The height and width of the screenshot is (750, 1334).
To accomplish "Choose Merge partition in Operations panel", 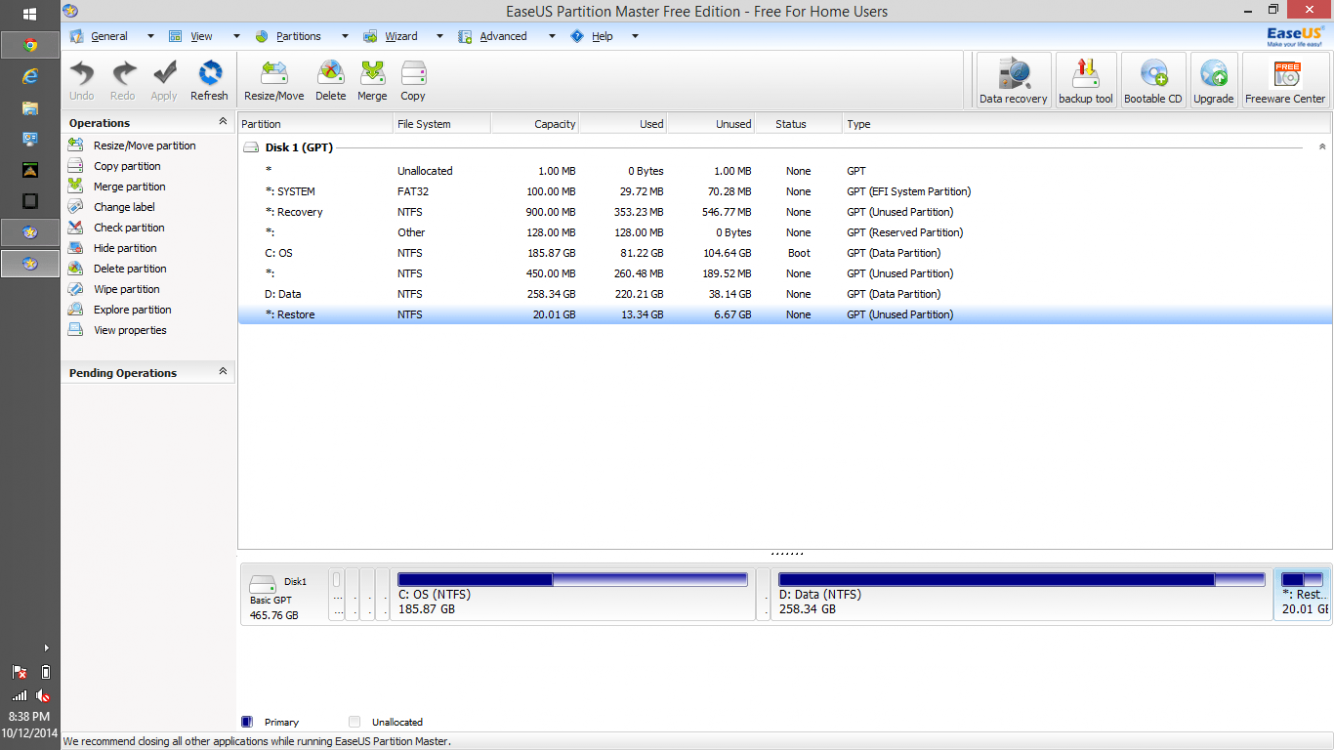I will click(117, 186).
